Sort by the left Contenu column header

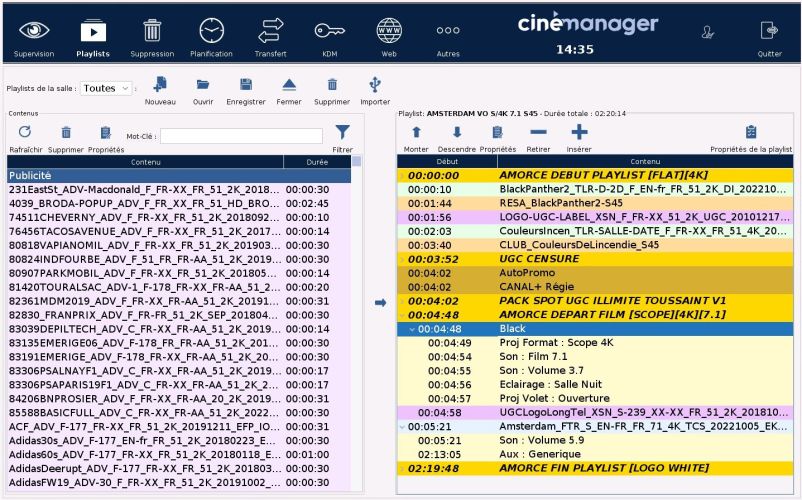click(145, 162)
